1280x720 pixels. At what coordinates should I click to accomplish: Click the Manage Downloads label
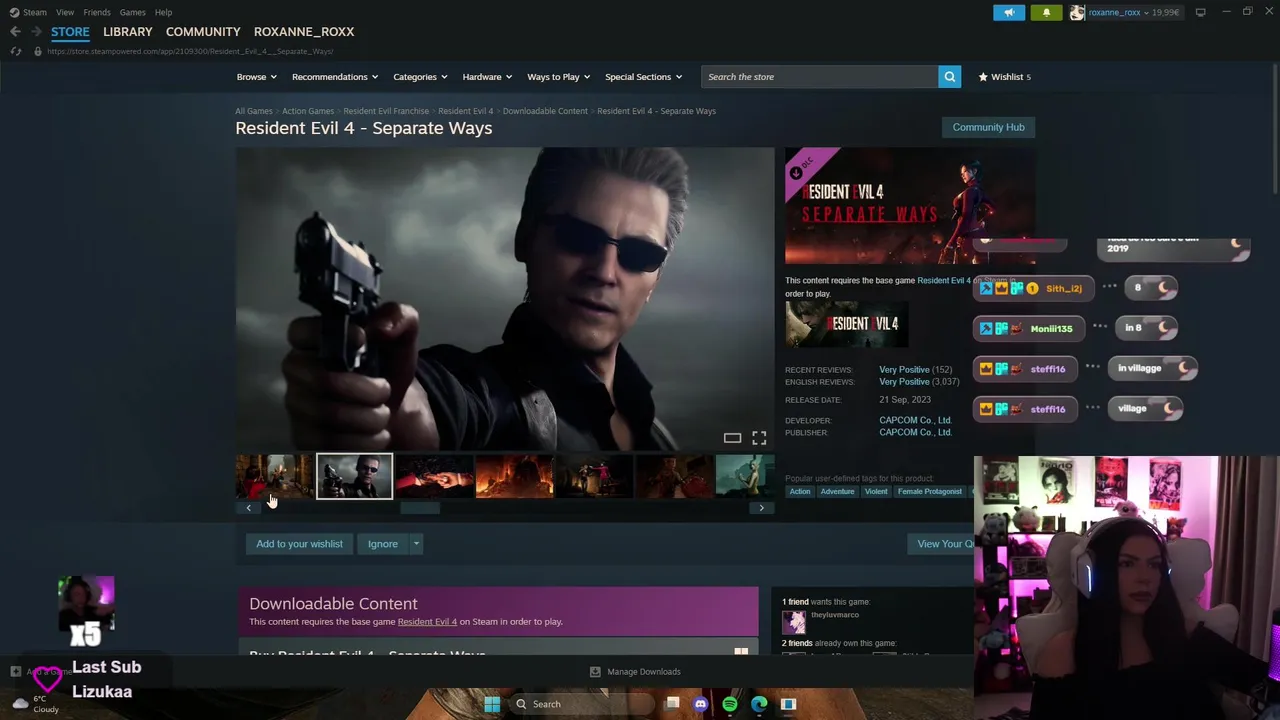644,672
